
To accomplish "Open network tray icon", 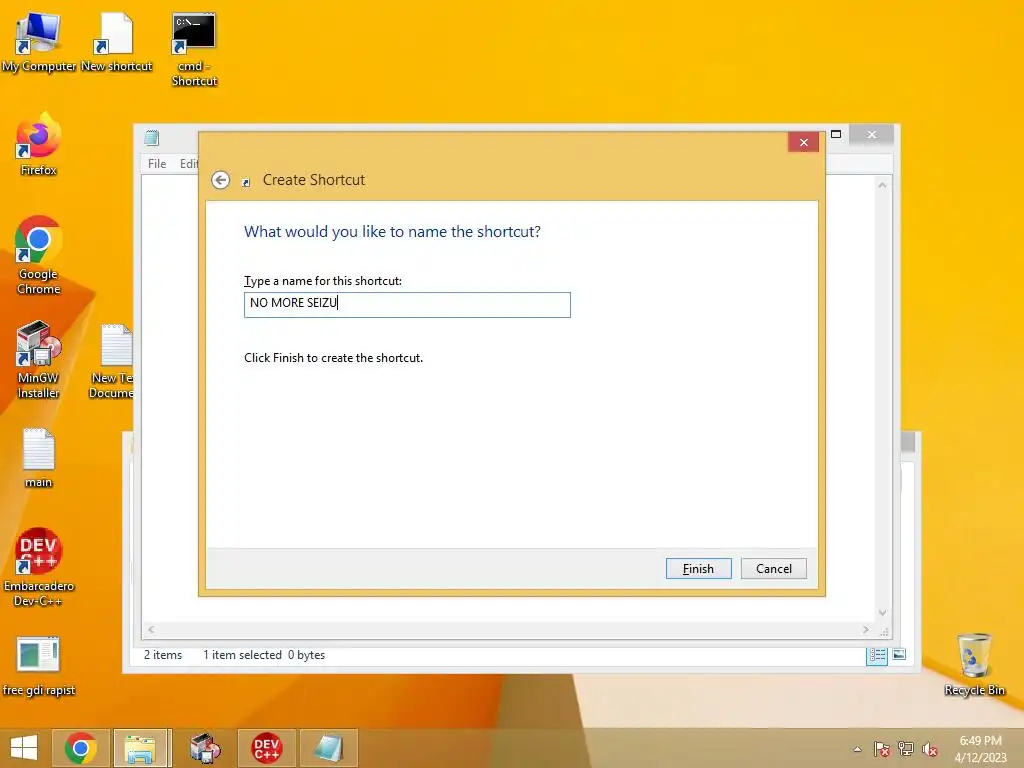I will pos(906,749).
